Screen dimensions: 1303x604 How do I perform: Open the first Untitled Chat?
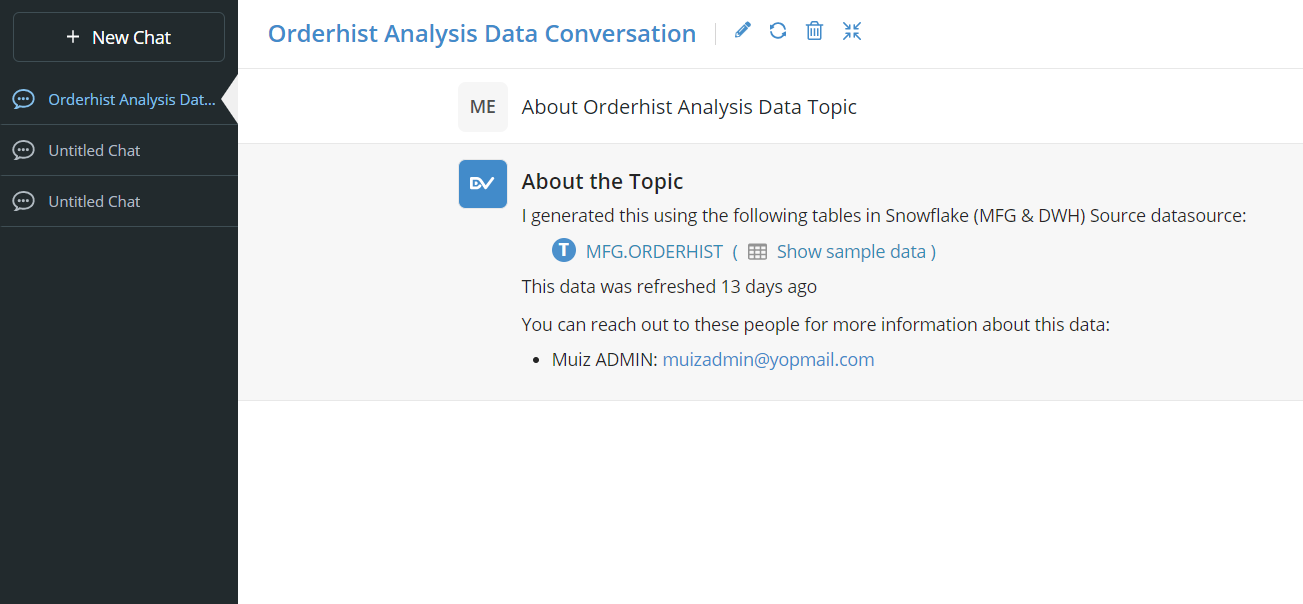[x=119, y=151]
